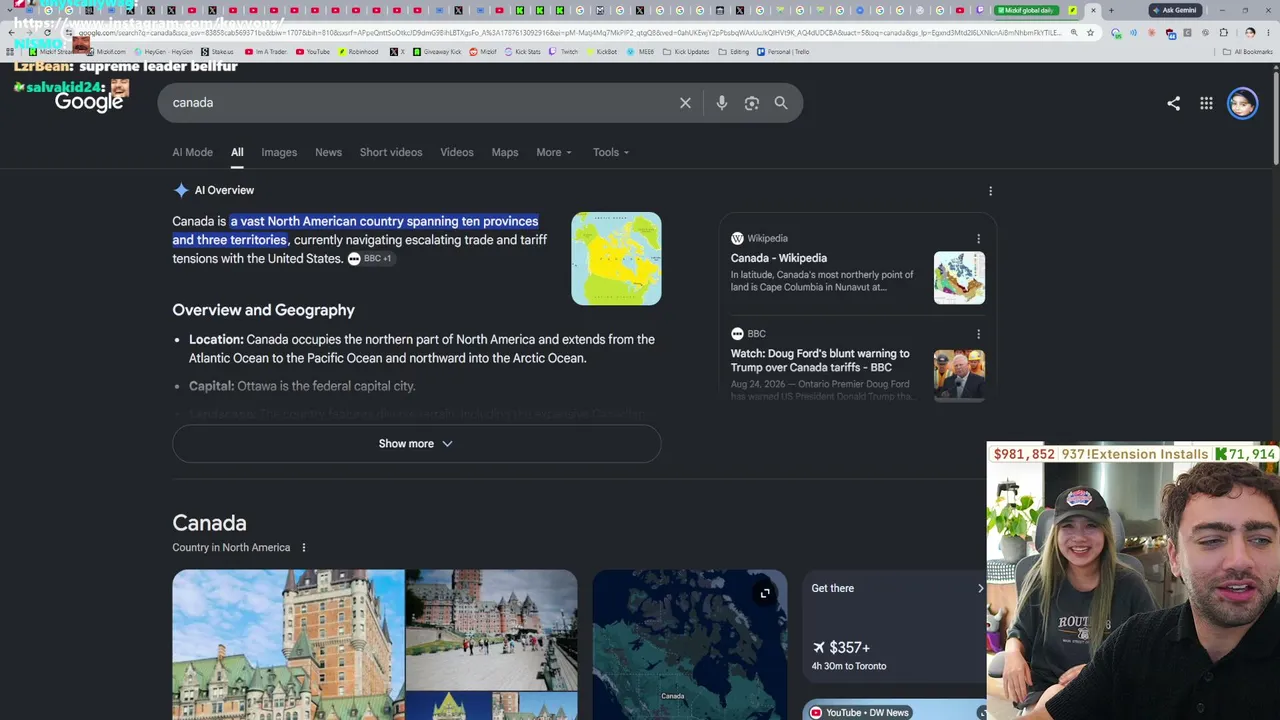Open the zoom magnifier icon in address bar

click(1074, 33)
